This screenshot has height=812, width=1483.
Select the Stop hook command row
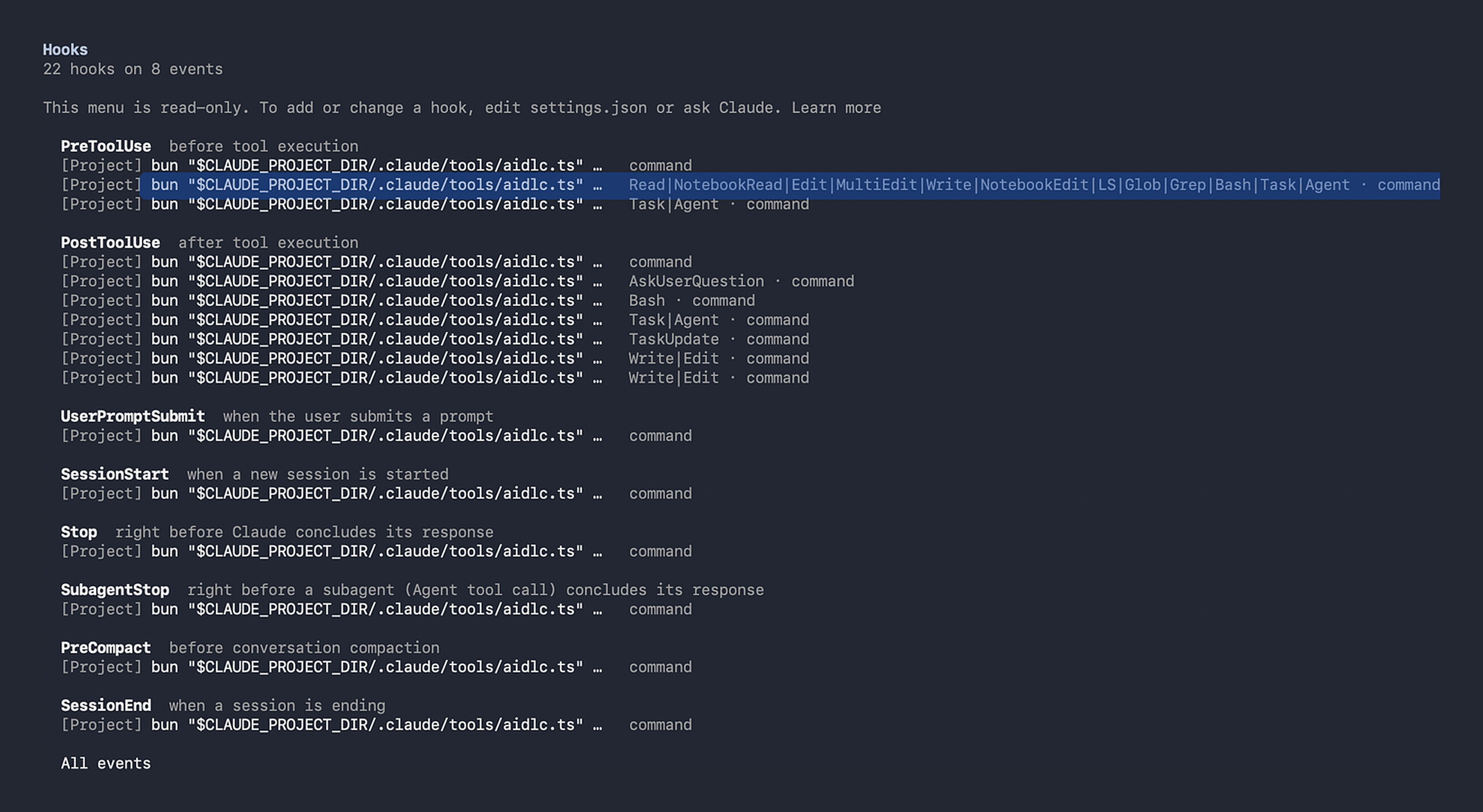coord(376,552)
